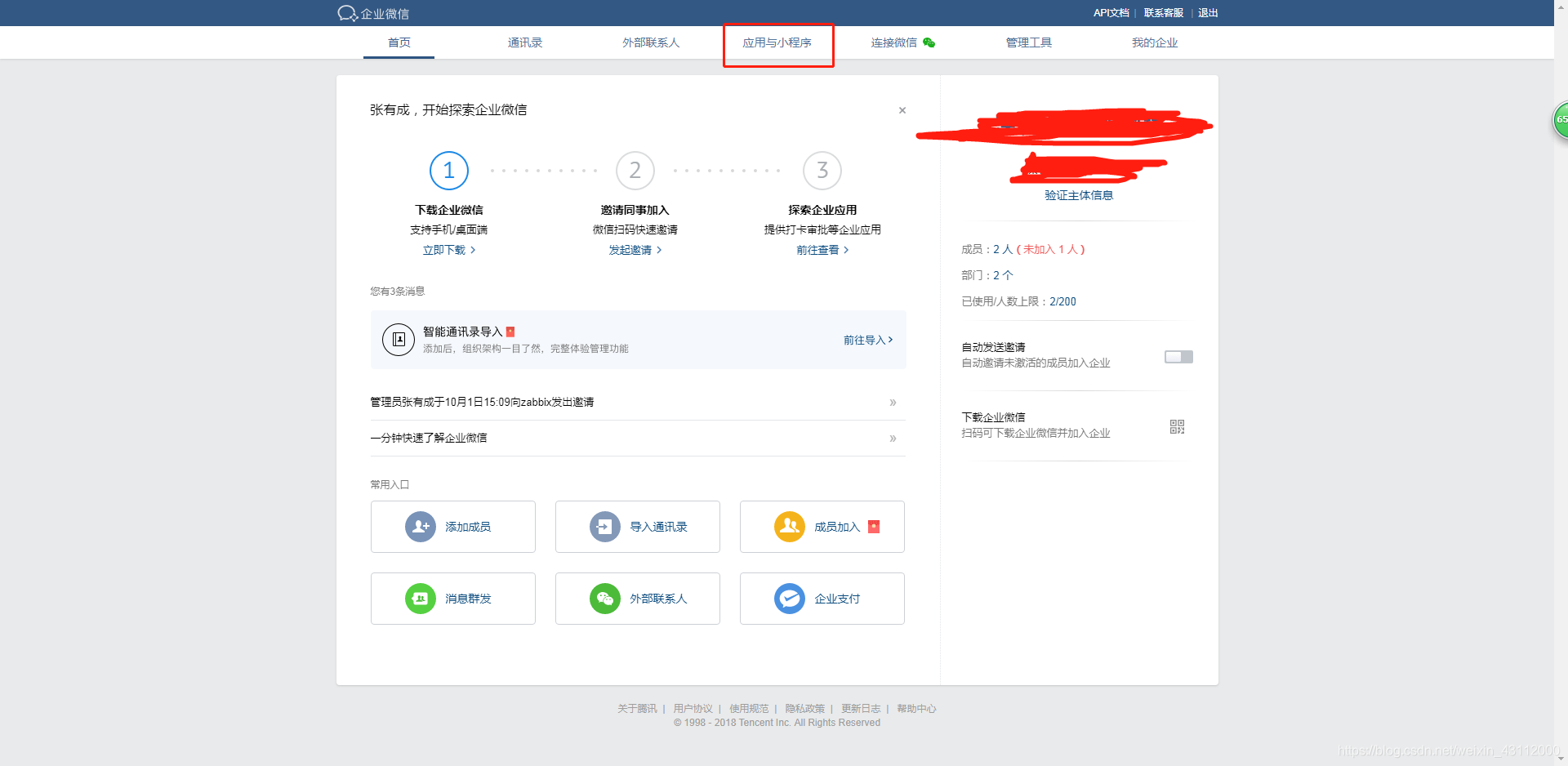
Task: Click the 企业微信 logo in header
Action: coord(373,13)
